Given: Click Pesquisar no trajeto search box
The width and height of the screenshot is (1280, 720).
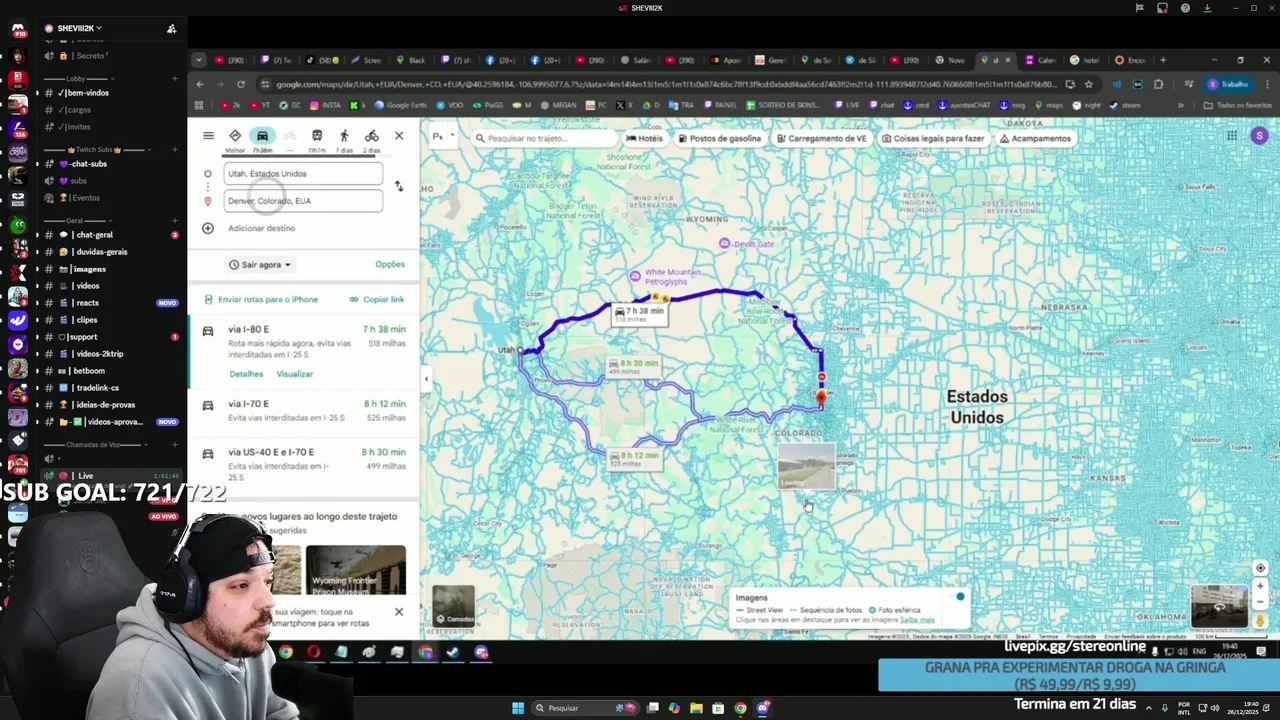Looking at the screenshot, I should pyautogui.click(x=545, y=138).
